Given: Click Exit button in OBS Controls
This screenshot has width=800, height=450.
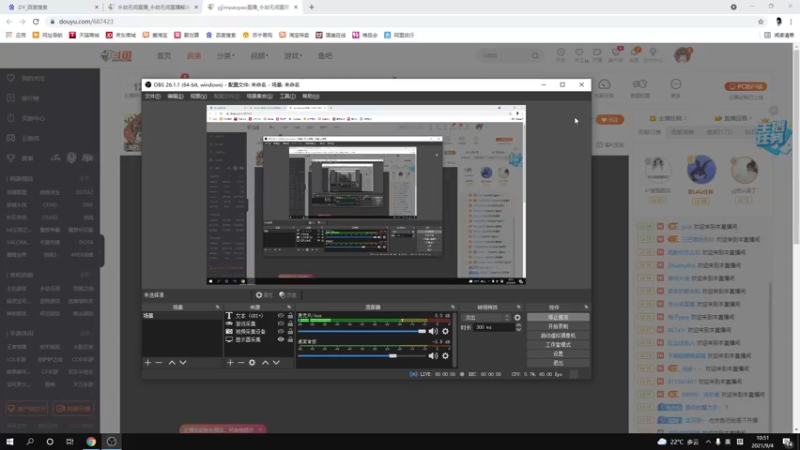Looking at the screenshot, I should (x=558, y=363).
